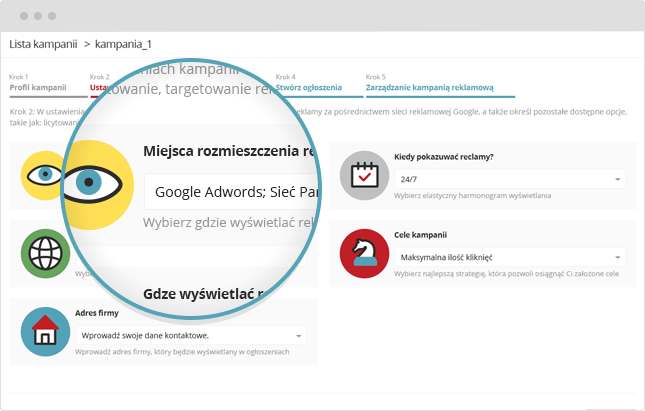
Task: Click the Adres firmy label
Action: pos(97,313)
